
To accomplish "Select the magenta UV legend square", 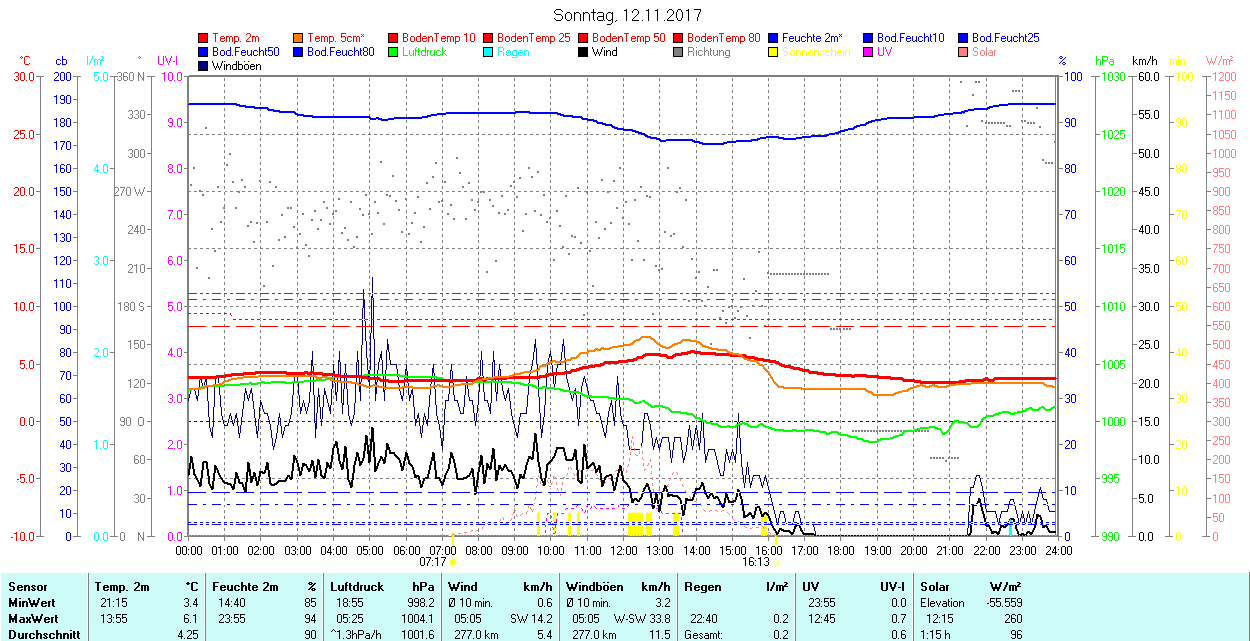I will click(868, 52).
